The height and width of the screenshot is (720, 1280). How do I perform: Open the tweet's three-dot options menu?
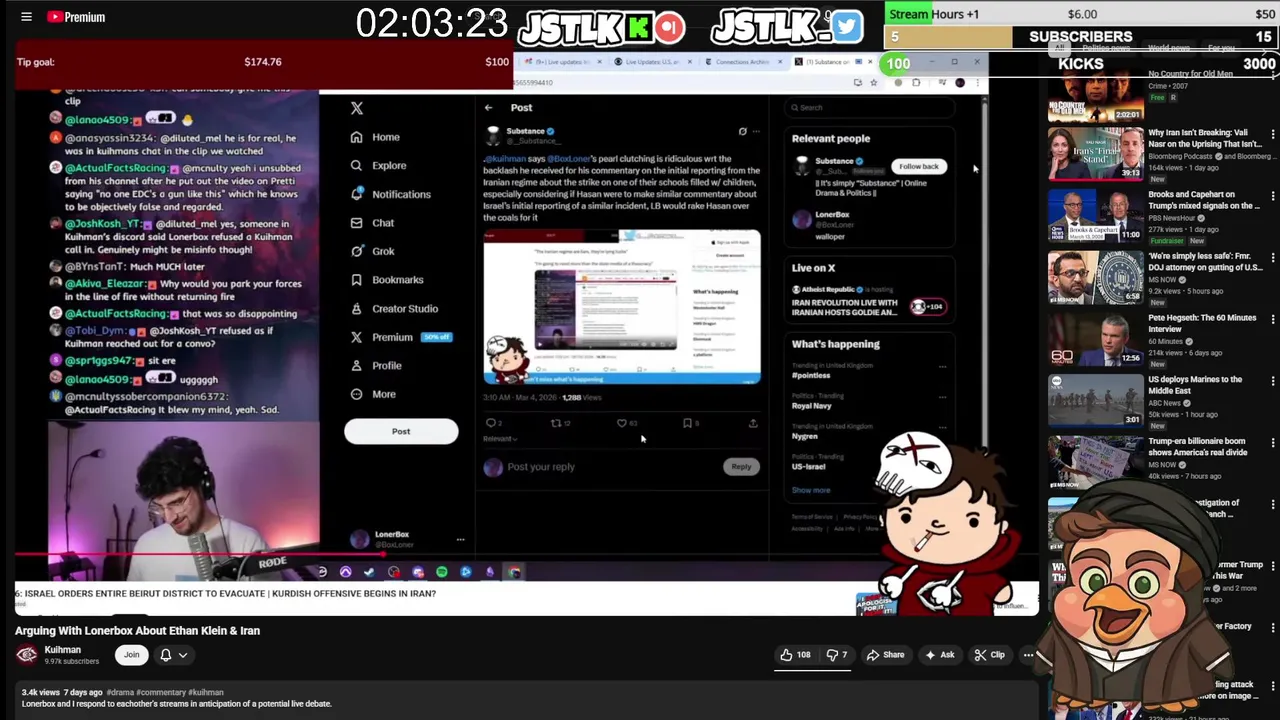756,131
